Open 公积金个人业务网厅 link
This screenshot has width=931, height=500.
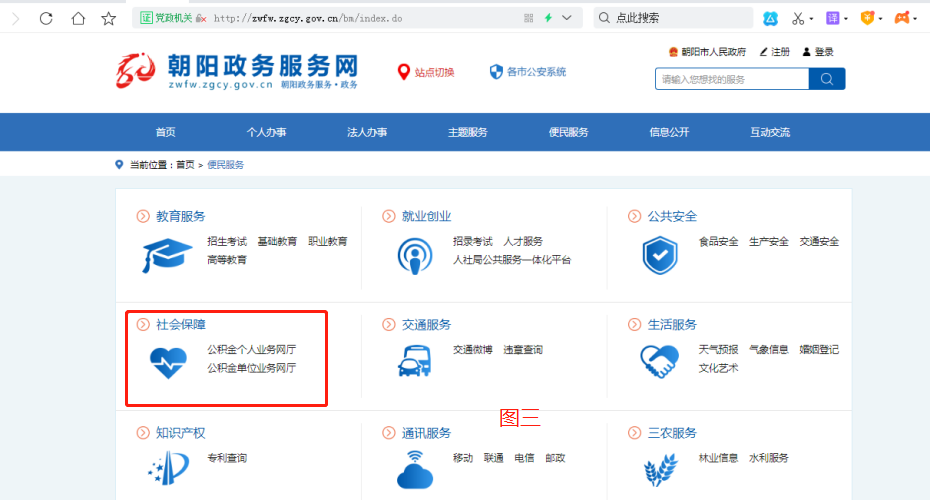pyautogui.click(x=252, y=350)
